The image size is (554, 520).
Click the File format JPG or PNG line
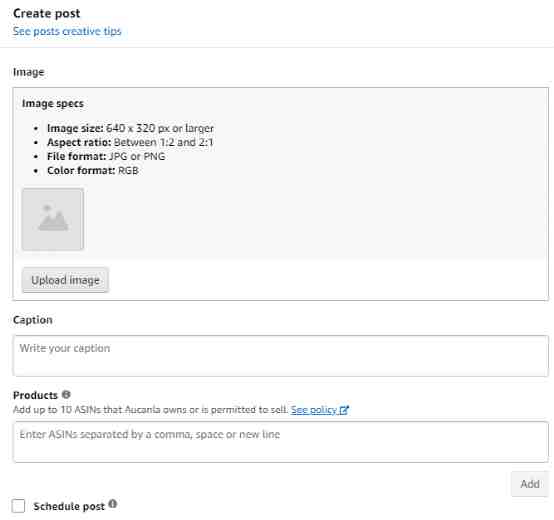point(106,156)
